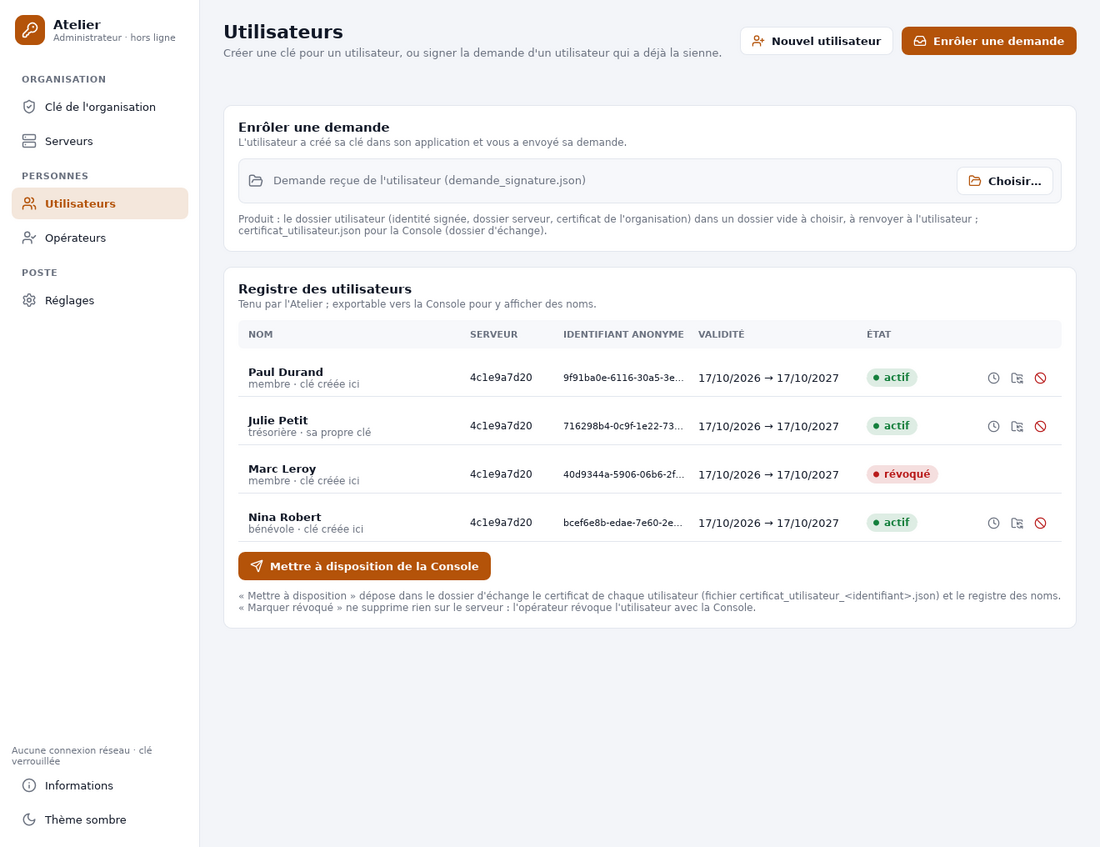Screen dimensions: 1100x847
Task: Click identifier 716298b4-0c9f-1e22-73…
Action: [623, 426]
